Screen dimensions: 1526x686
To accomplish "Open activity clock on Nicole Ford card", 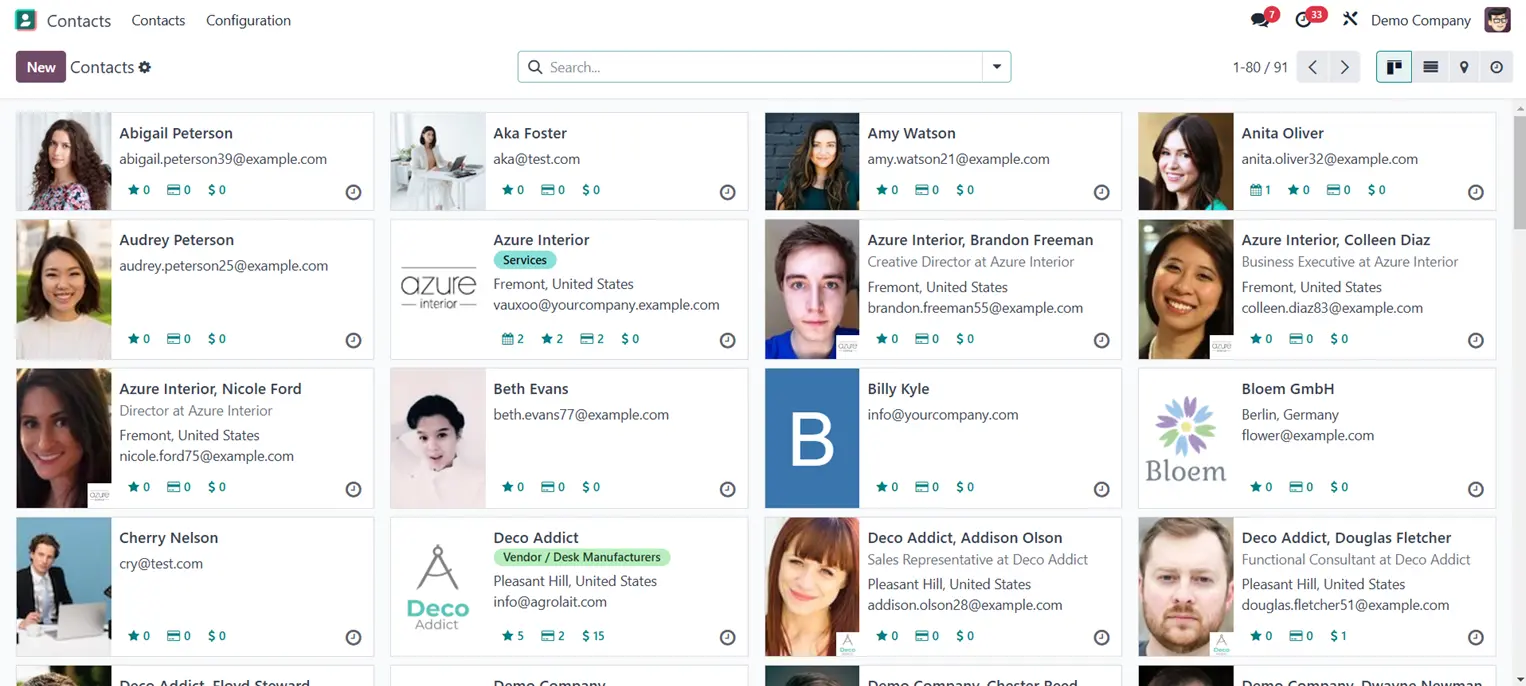I will point(353,490).
